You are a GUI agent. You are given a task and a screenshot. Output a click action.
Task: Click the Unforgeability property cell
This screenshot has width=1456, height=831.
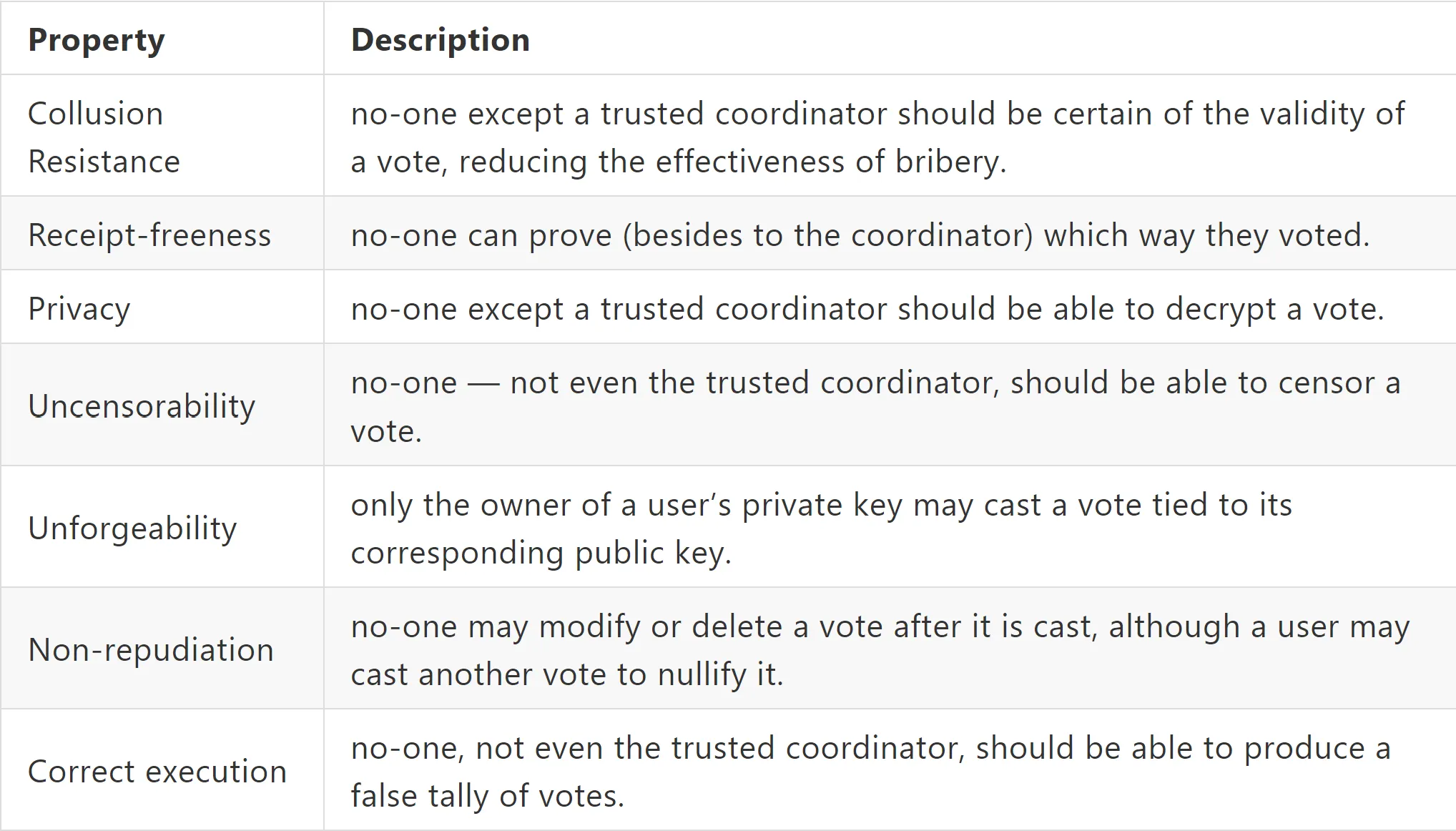point(162,527)
